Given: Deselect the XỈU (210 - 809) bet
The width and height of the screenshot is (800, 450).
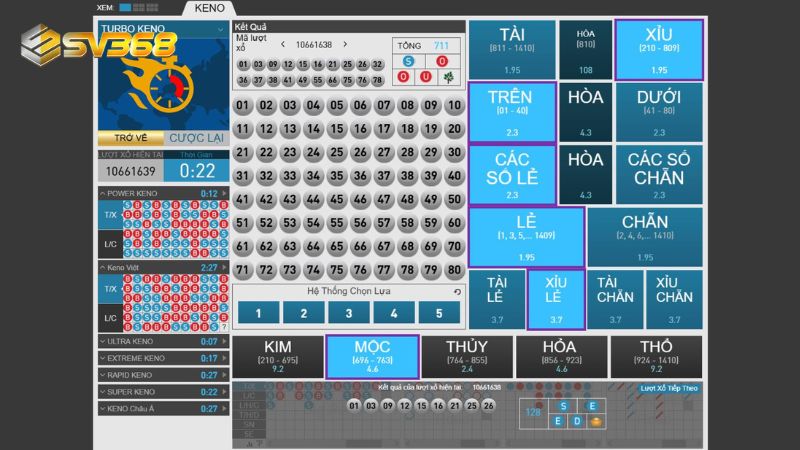Looking at the screenshot, I should click(658, 49).
